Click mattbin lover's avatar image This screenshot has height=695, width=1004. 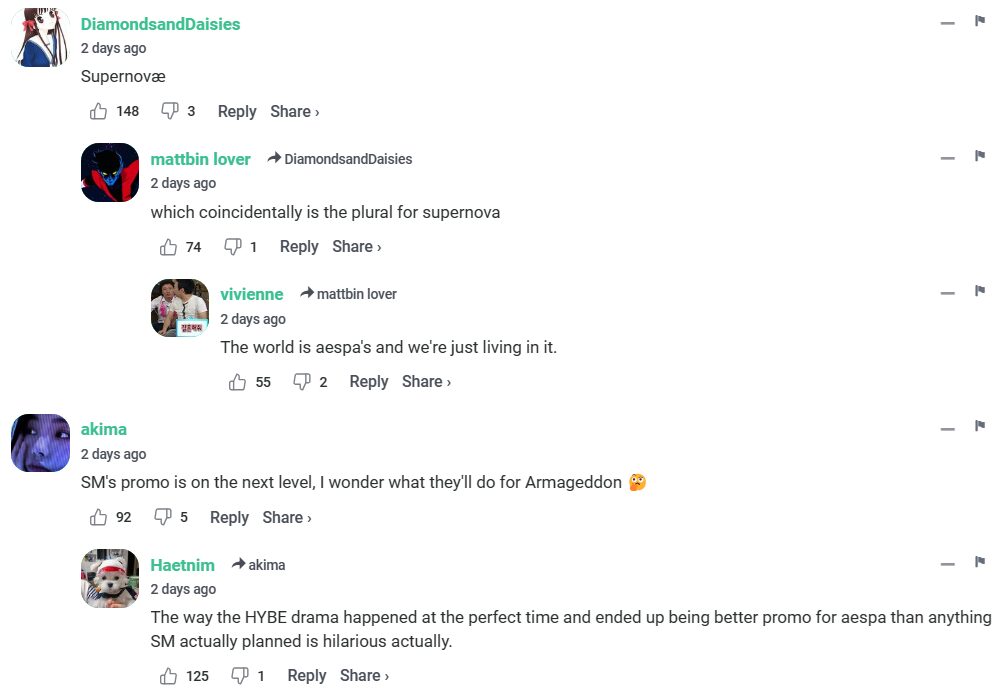click(x=110, y=173)
